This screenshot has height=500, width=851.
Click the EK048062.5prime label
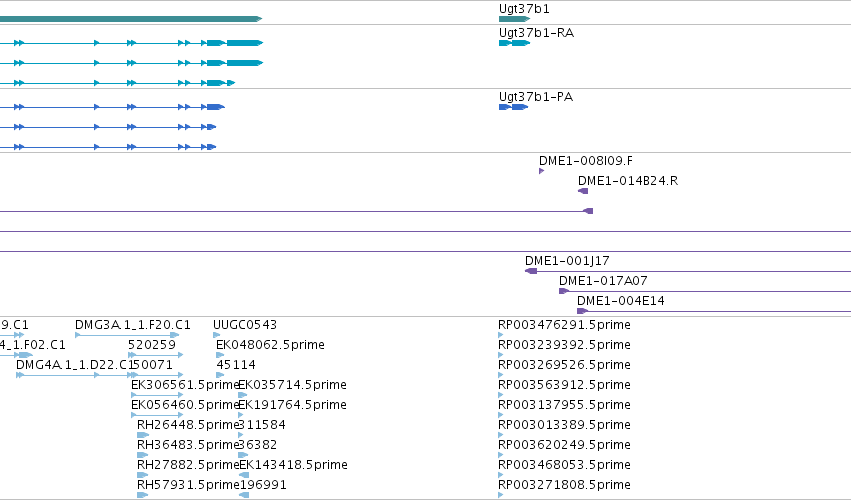click(270, 345)
